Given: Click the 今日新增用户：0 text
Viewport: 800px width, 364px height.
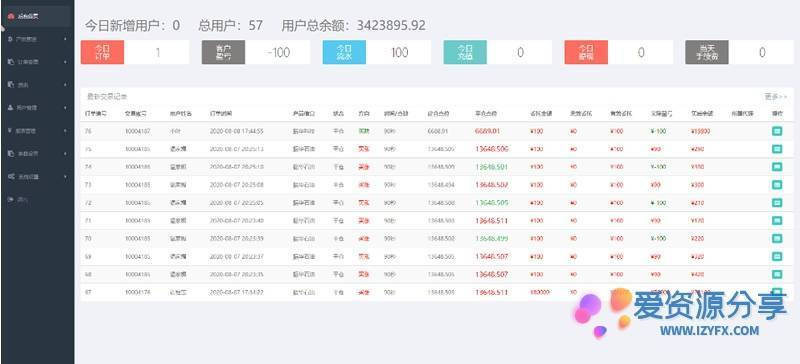Looking at the screenshot, I should pyautogui.click(x=133, y=26).
